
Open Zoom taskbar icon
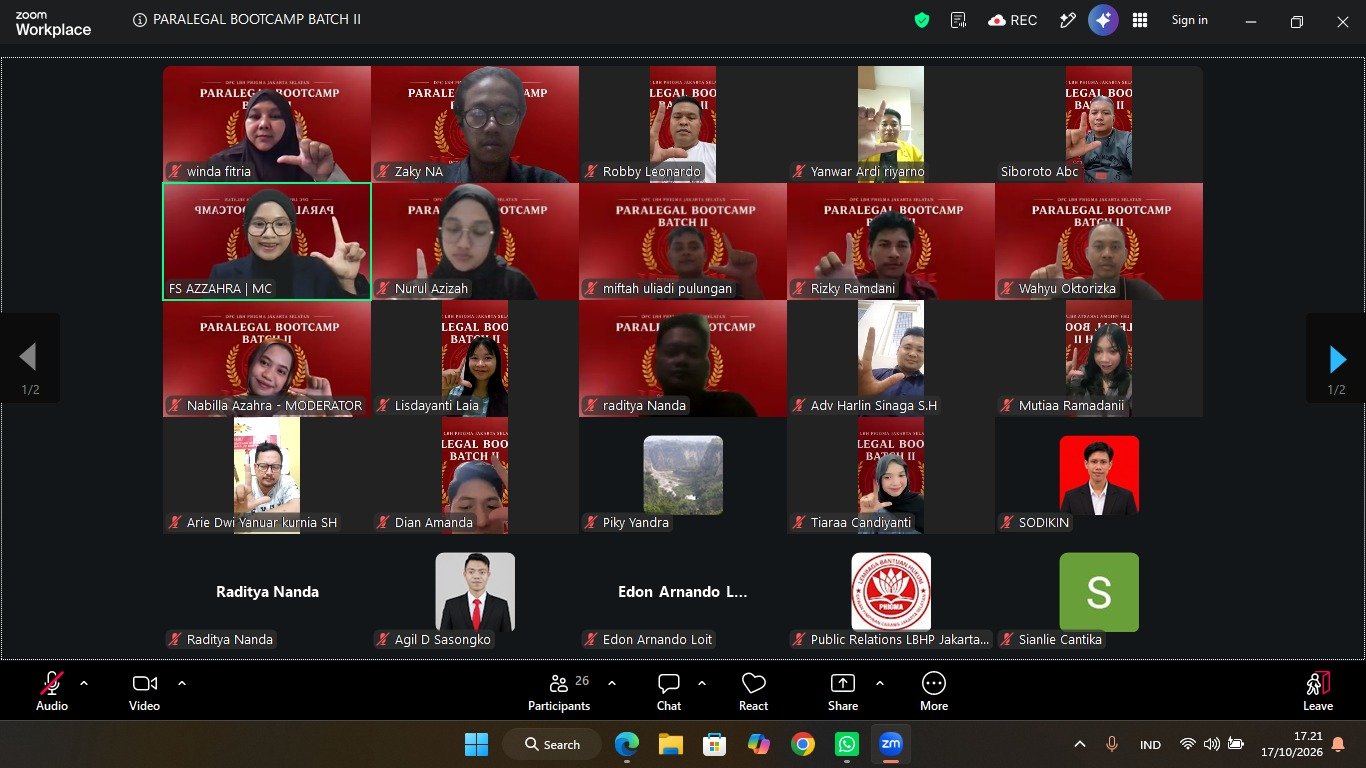(x=890, y=744)
